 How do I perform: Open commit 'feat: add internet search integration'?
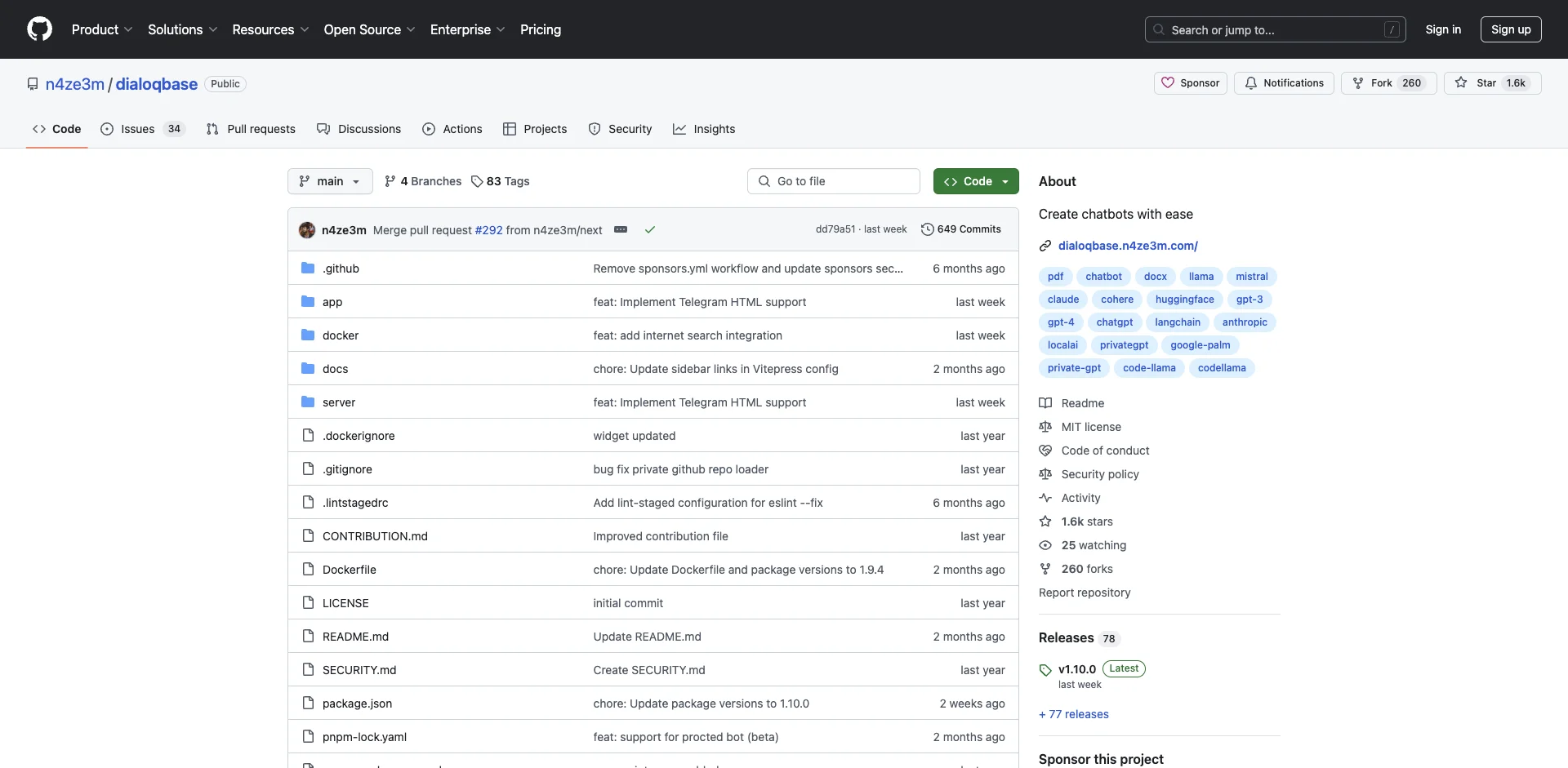(x=688, y=335)
